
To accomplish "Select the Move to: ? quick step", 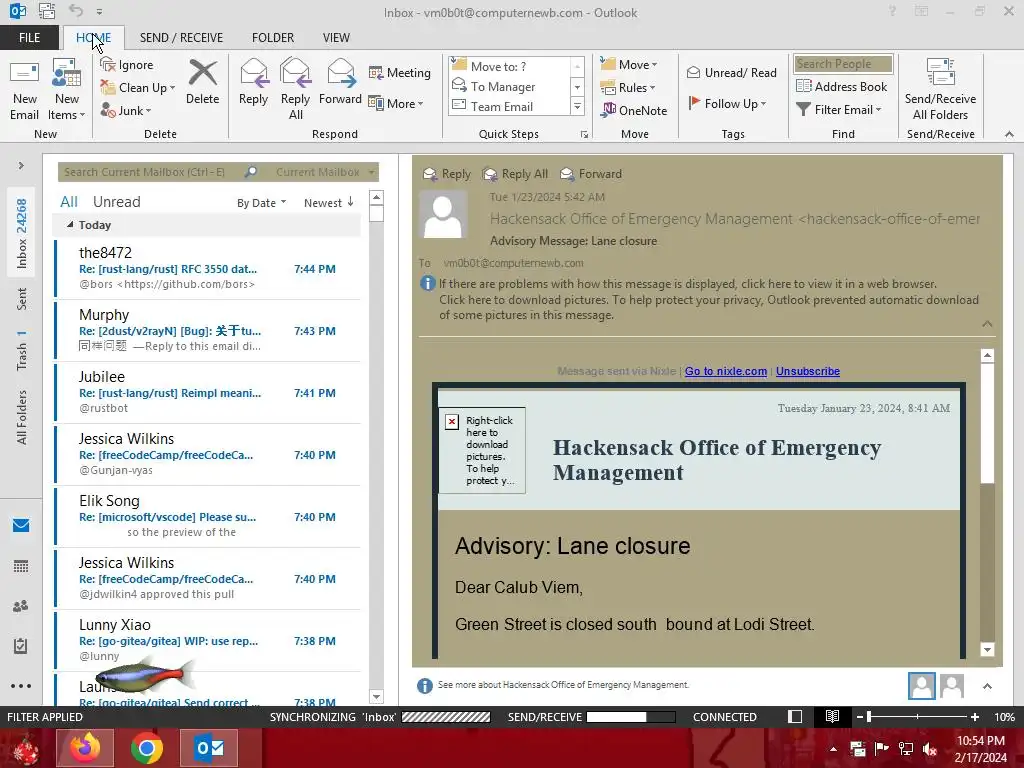I will 509,66.
